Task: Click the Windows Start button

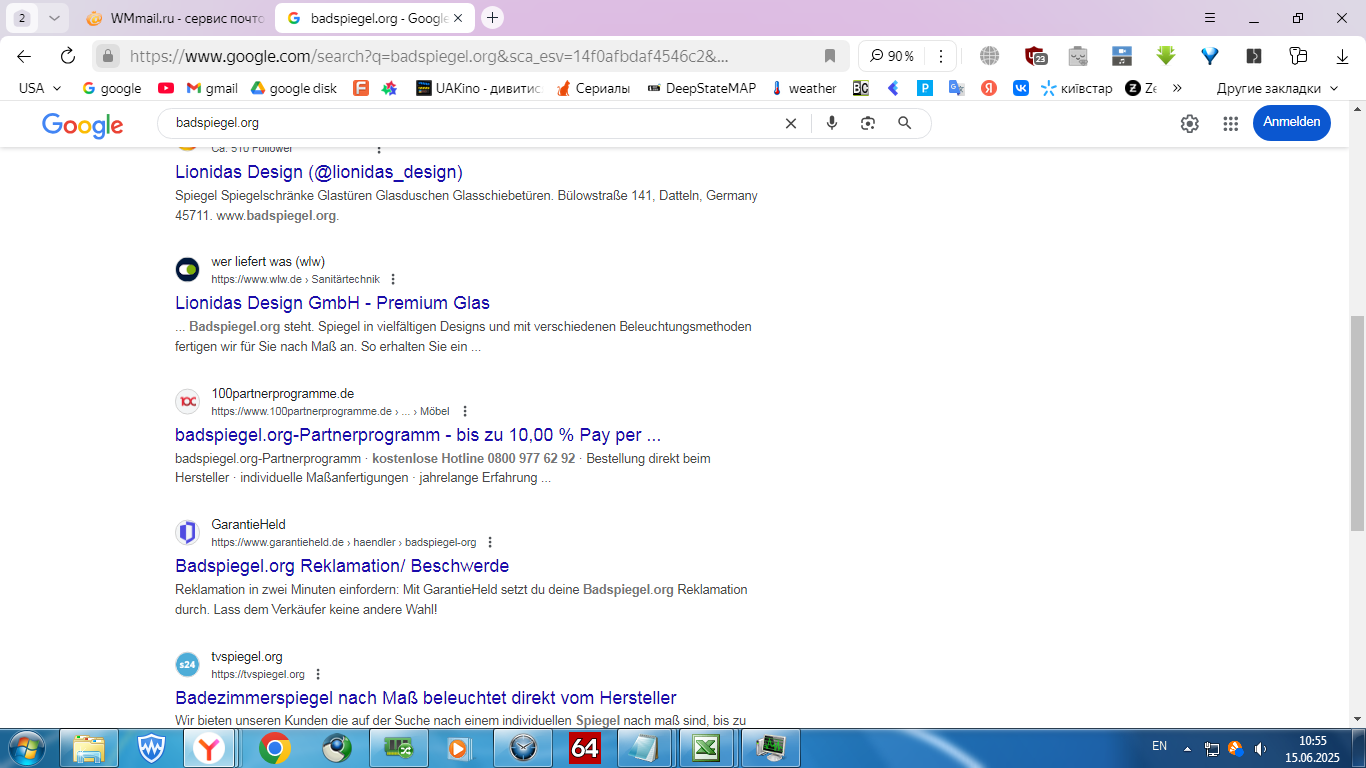Action: 26,748
